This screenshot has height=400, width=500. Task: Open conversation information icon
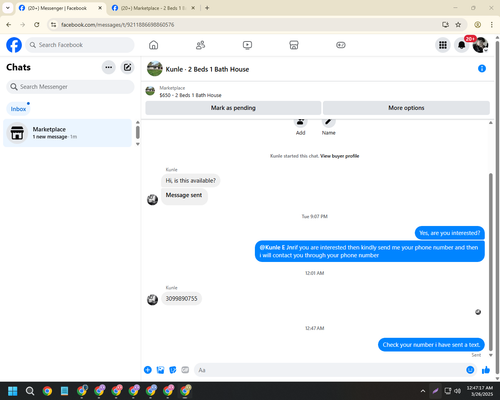click(482, 69)
